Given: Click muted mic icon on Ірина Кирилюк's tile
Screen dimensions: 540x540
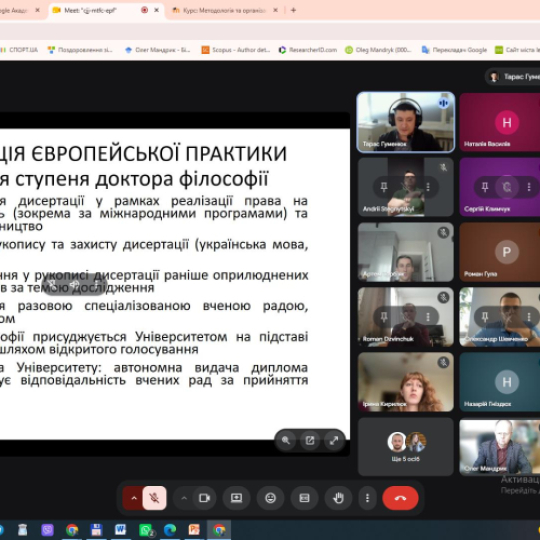Looking at the screenshot, I should [444, 362].
